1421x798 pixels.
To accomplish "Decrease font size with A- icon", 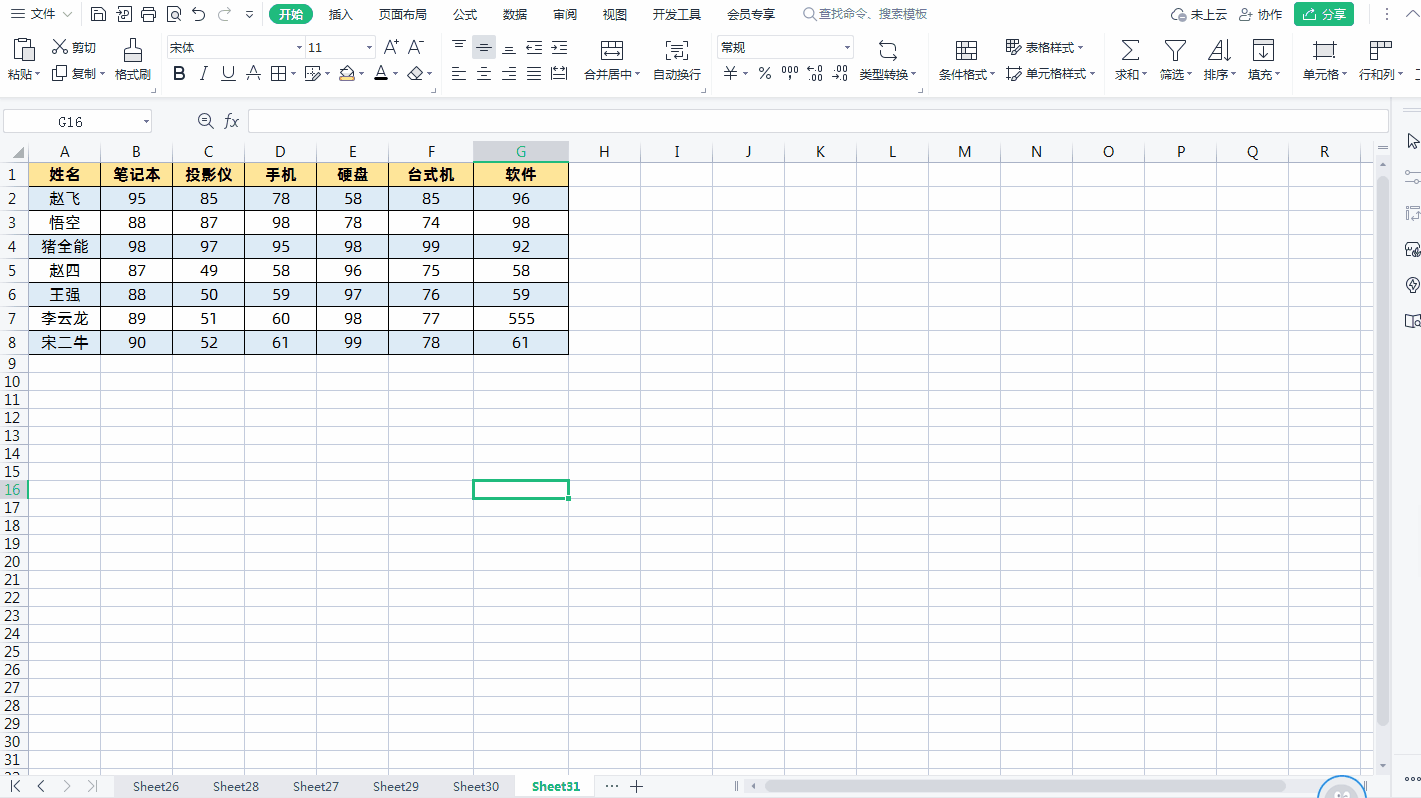I will pyautogui.click(x=417, y=47).
